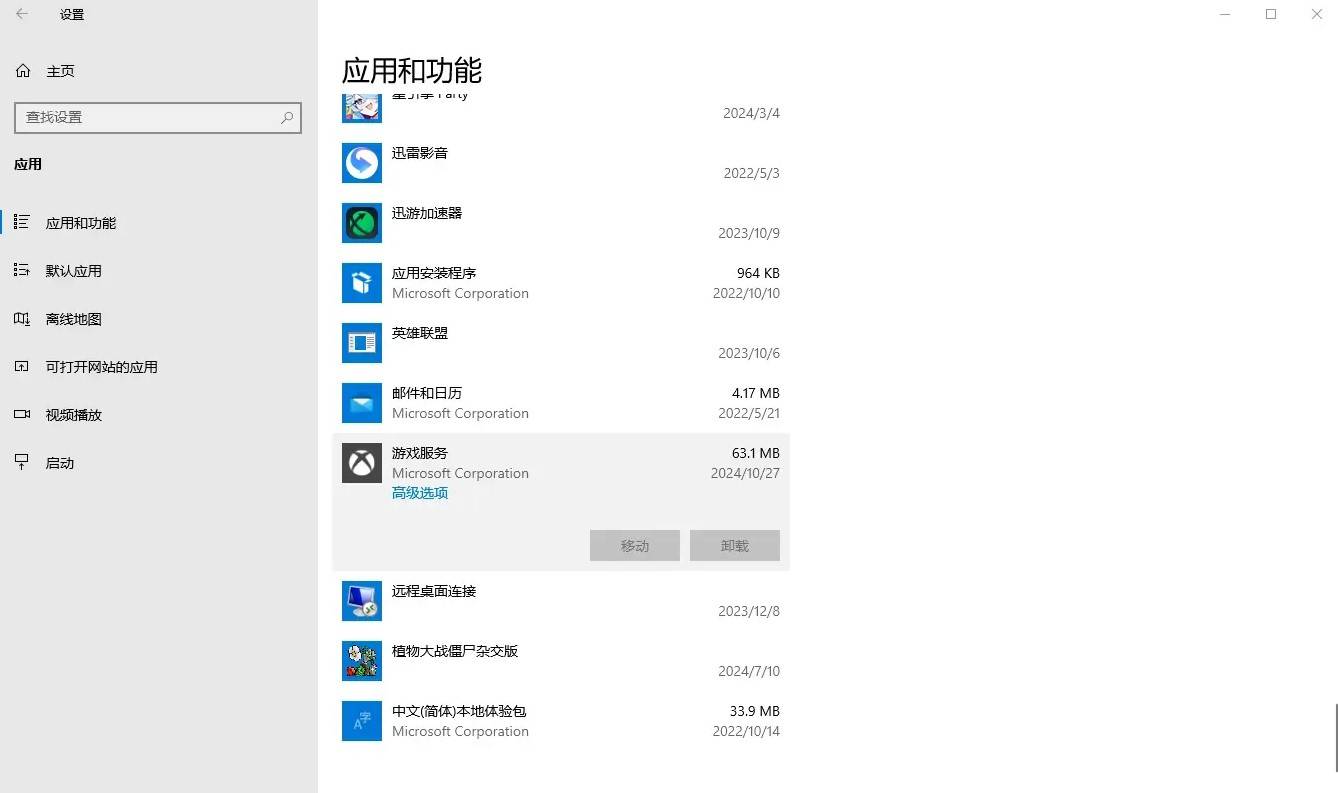Click the 2023/10/9 install date
The image size is (1338, 793).
point(749,233)
